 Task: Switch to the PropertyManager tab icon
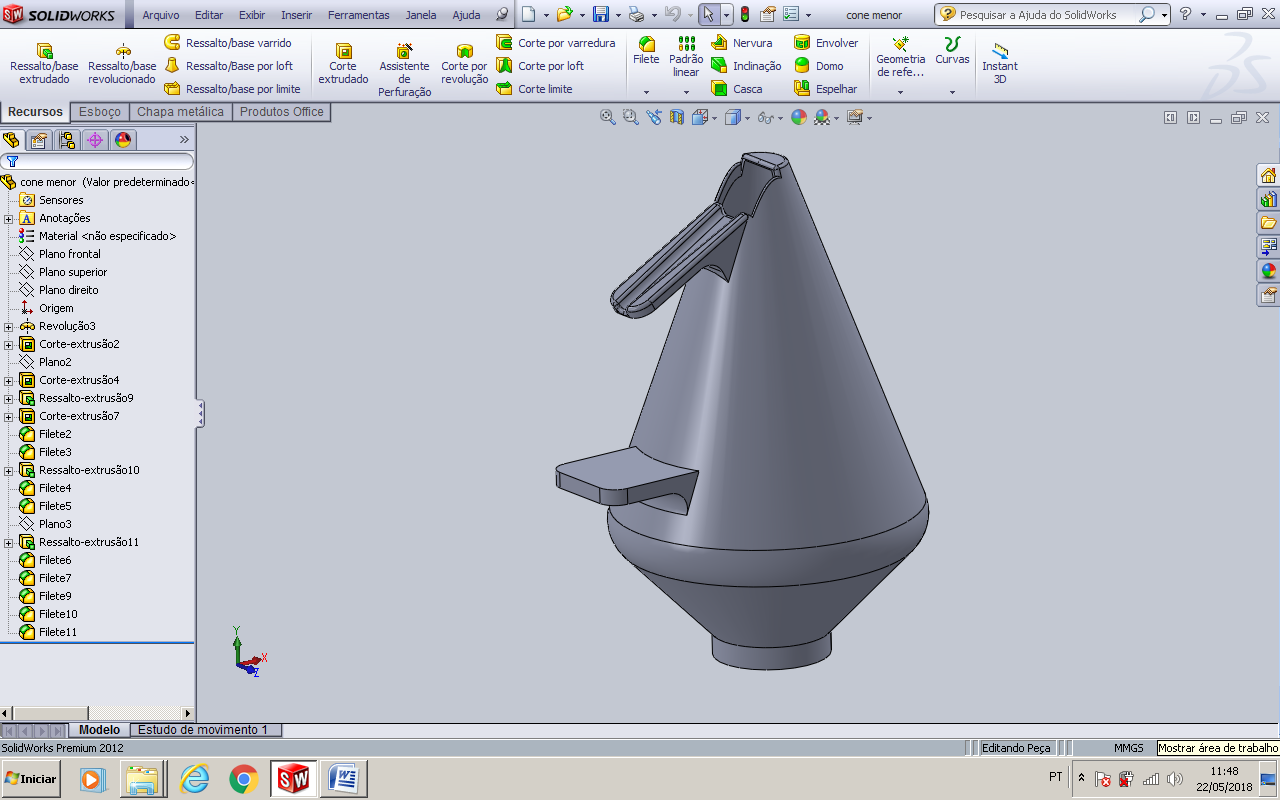(x=39, y=140)
